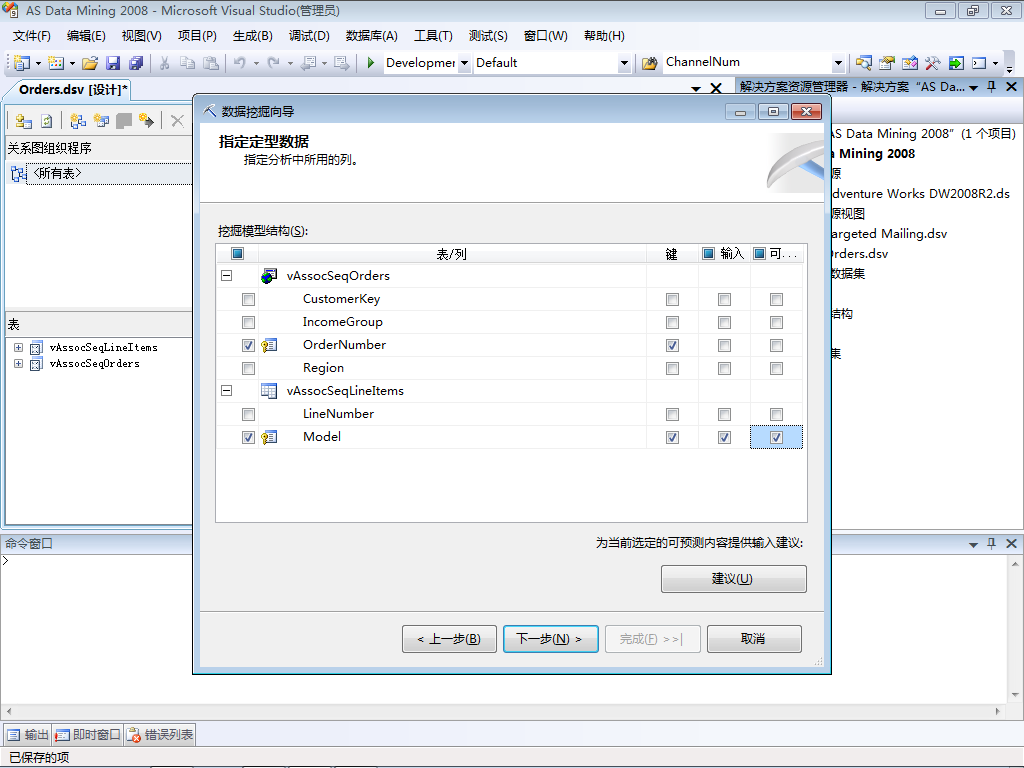1024x768 pixels.
Task: Open Solution Explorer via toolbar icon
Action: coord(863,63)
